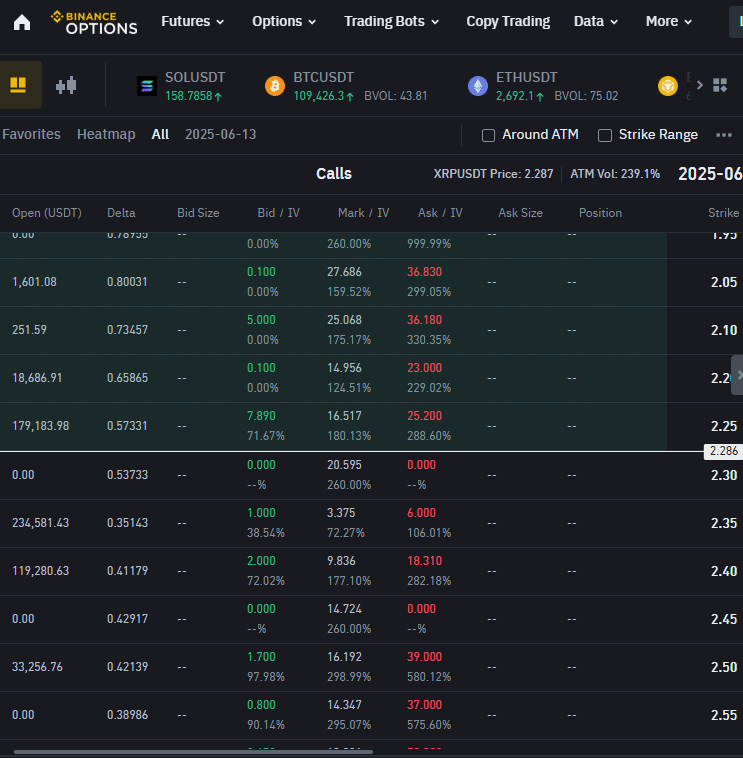Open the grid of all underlying assets
The height and width of the screenshot is (758, 743).
[720, 86]
